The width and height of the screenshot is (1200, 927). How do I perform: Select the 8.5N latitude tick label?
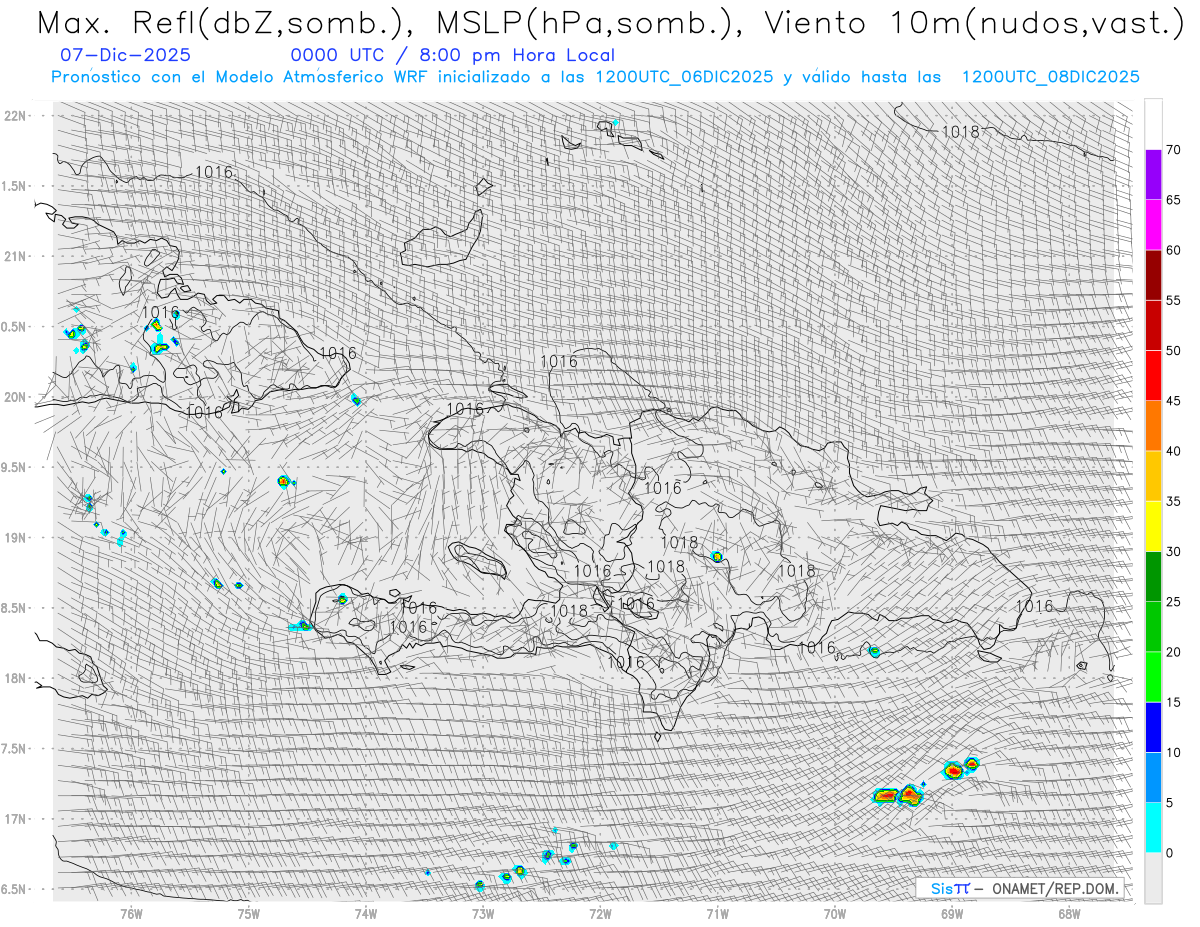[15, 608]
